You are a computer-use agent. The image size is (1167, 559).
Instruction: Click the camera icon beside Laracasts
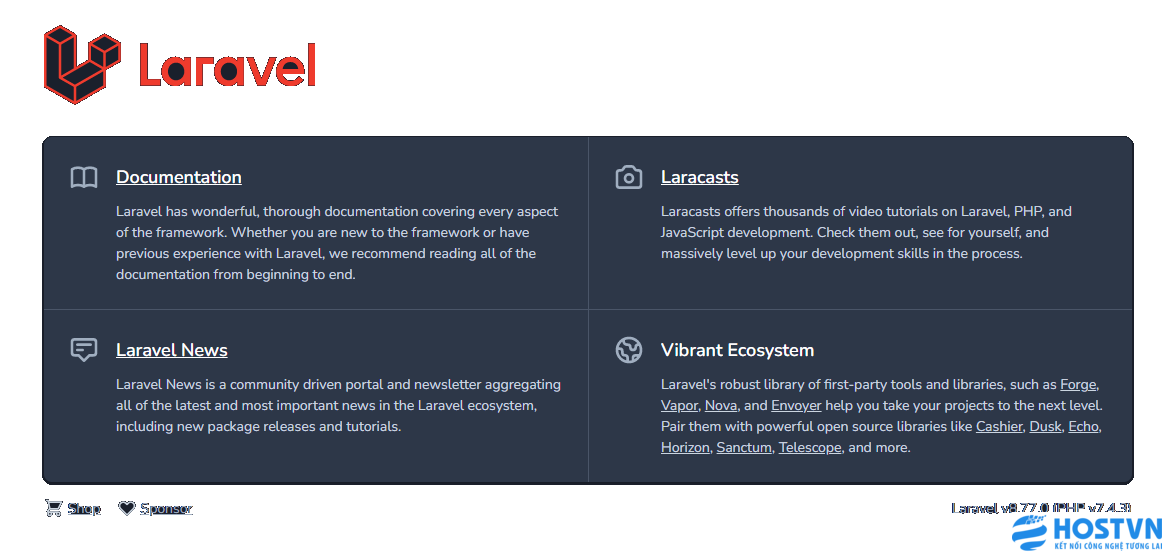pos(629,177)
